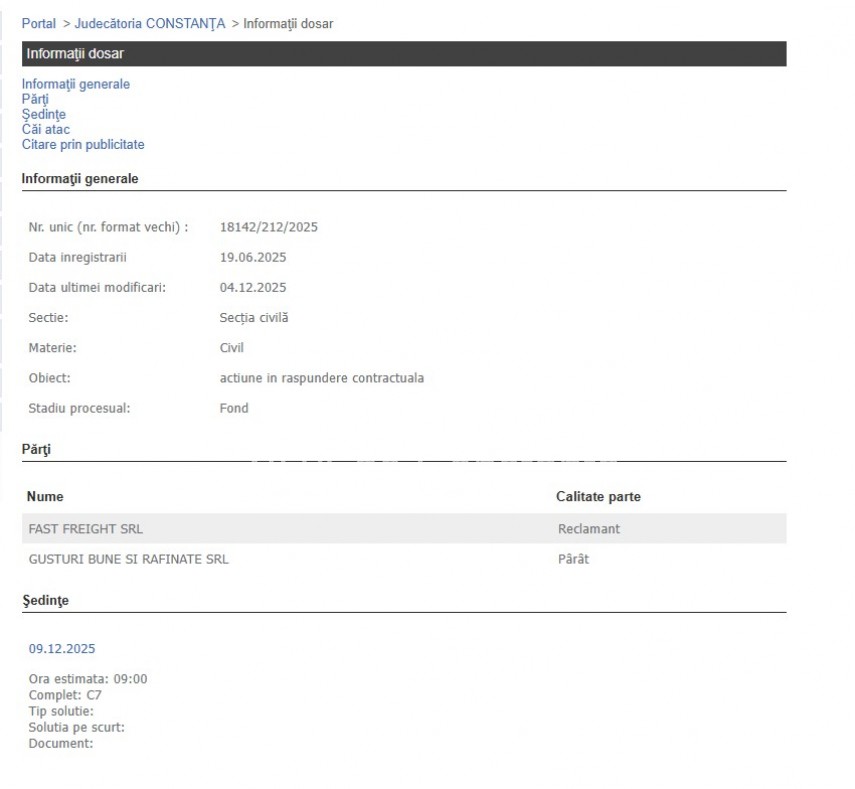
Task: Click the Pârât party role cell
Action: tap(573, 559)
